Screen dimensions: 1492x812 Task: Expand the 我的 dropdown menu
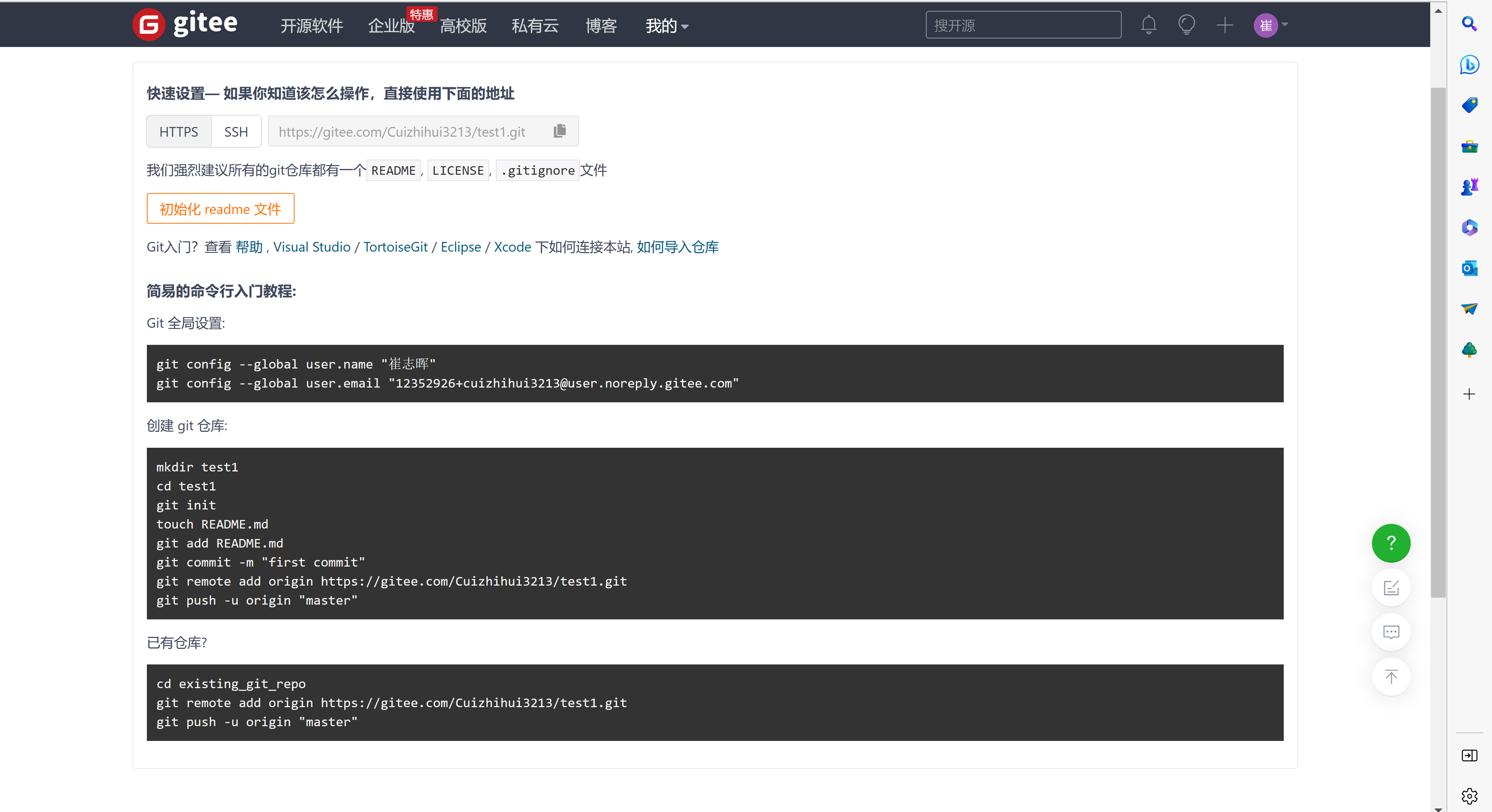pos(667,26)
